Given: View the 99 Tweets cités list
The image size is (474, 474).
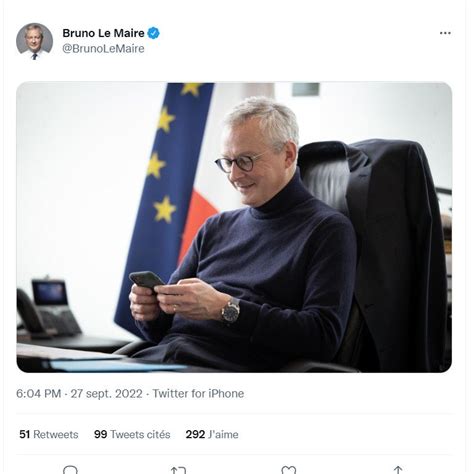Looking at the screenshot, I should point(132,434).
